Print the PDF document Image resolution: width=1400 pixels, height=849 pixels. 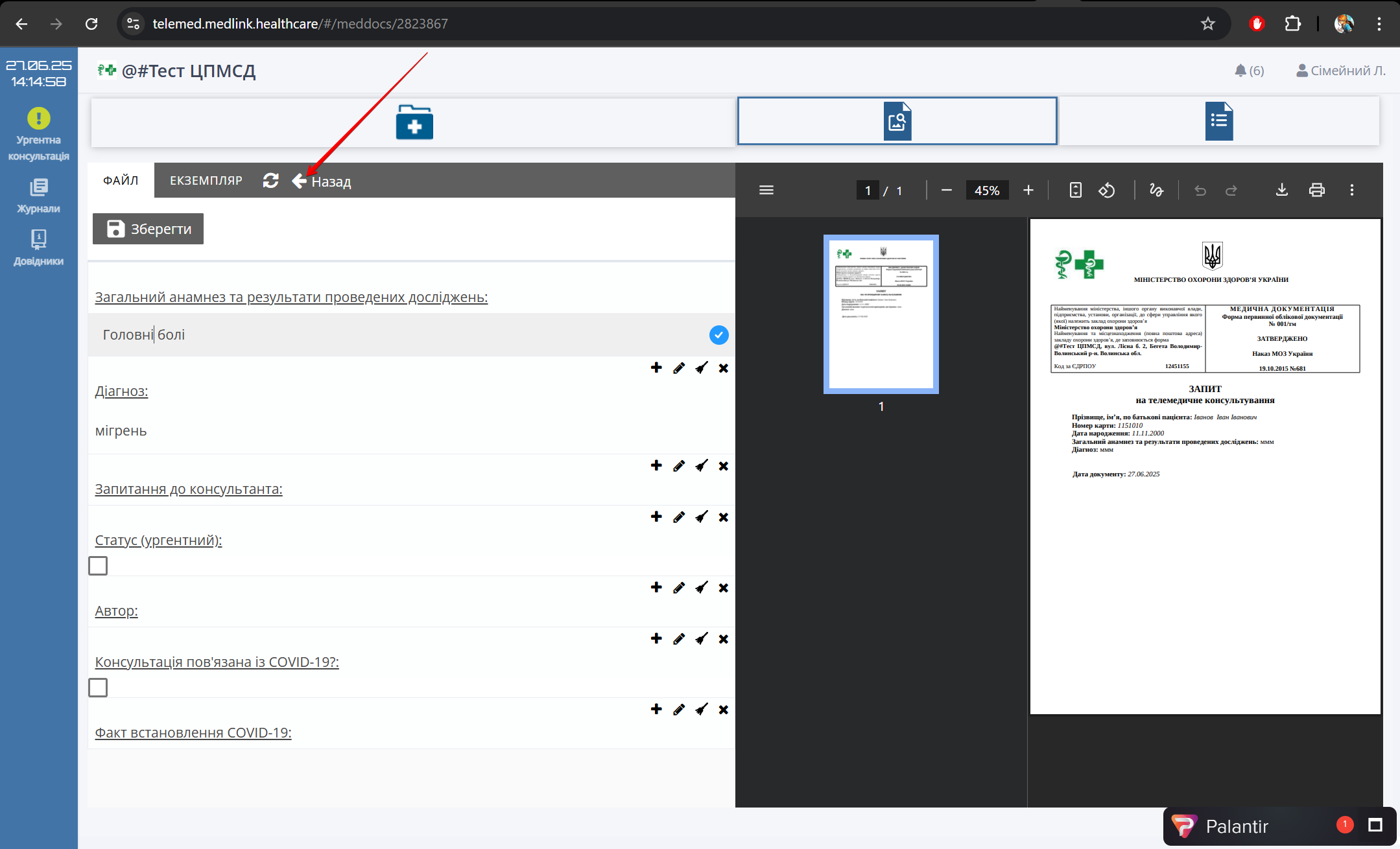coord(1316,190)
